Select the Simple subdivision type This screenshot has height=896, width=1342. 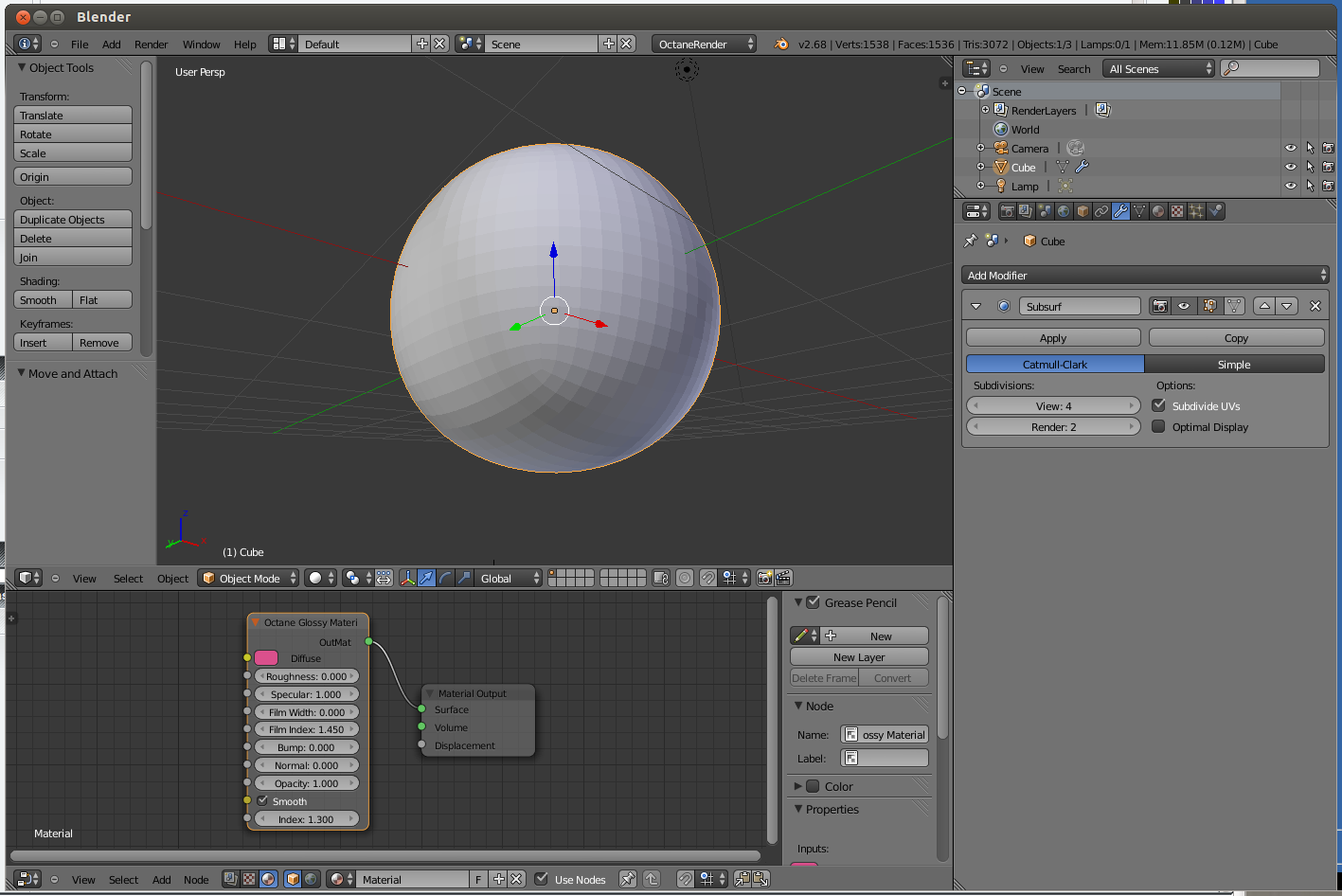point(1234,364)
